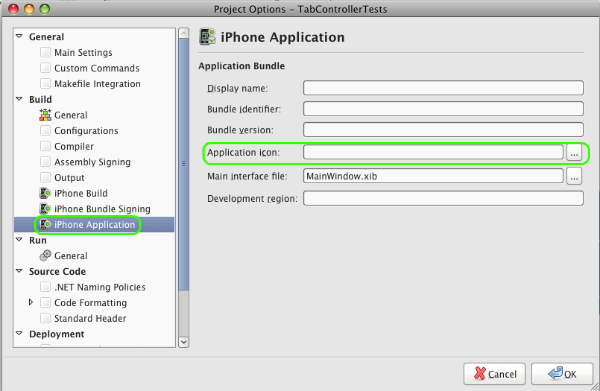Open iPhone Bundle Signing settings
The image size is (600, 391).
pyautogui.click(x=102, y=209)
